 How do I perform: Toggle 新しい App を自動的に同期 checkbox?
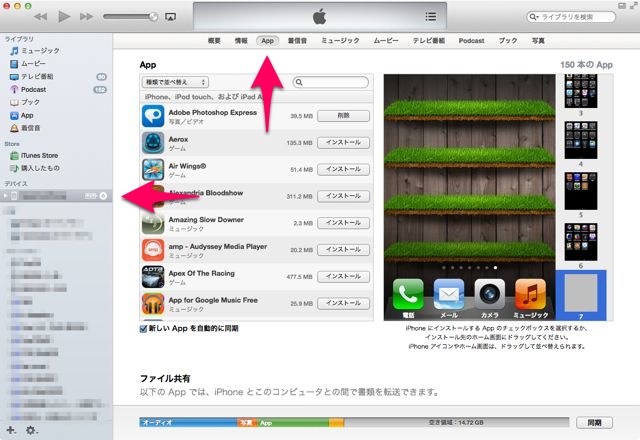143,329
